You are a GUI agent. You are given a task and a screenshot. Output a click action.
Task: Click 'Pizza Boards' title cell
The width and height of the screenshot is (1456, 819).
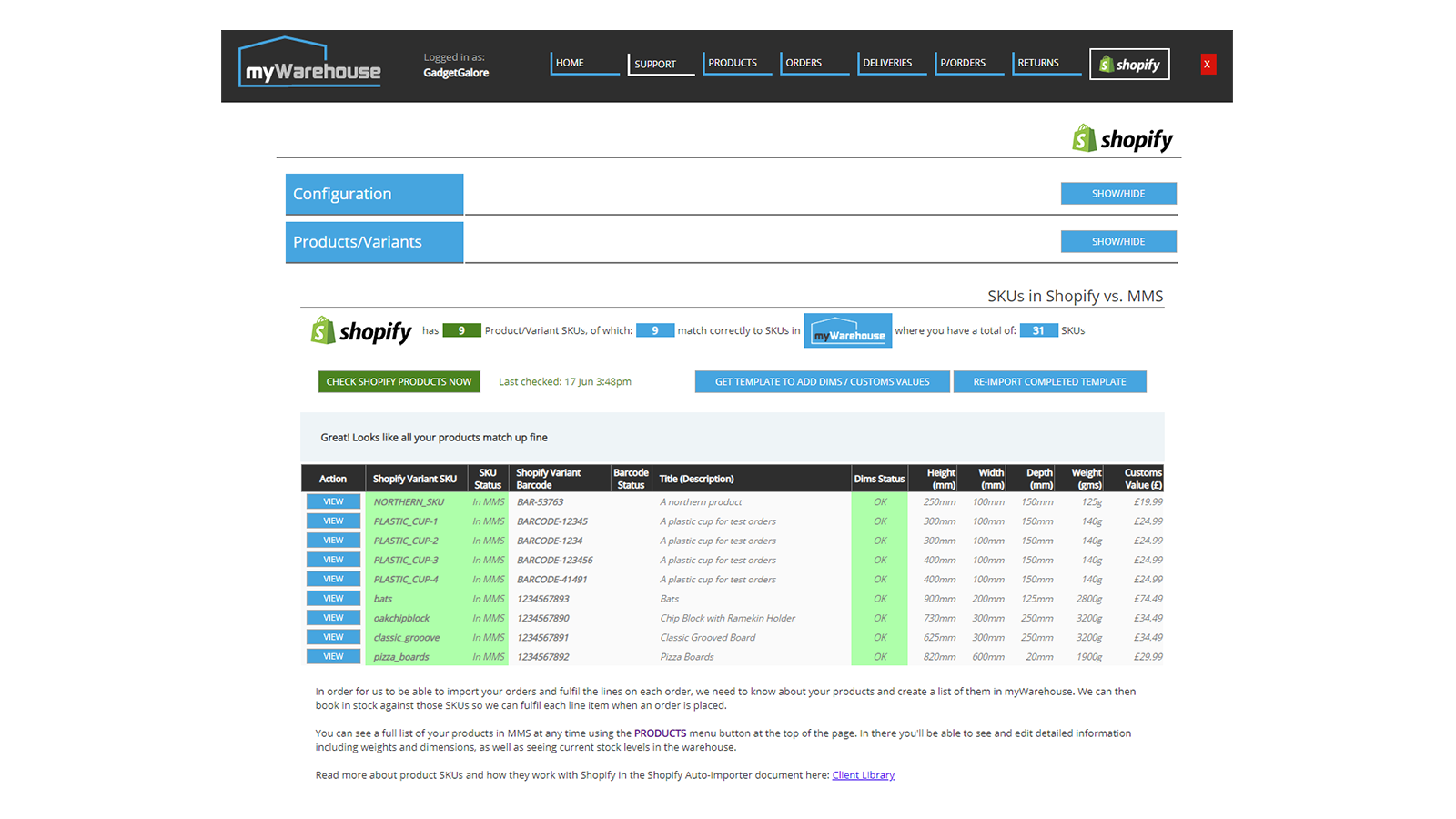click(x=687, y=657)
